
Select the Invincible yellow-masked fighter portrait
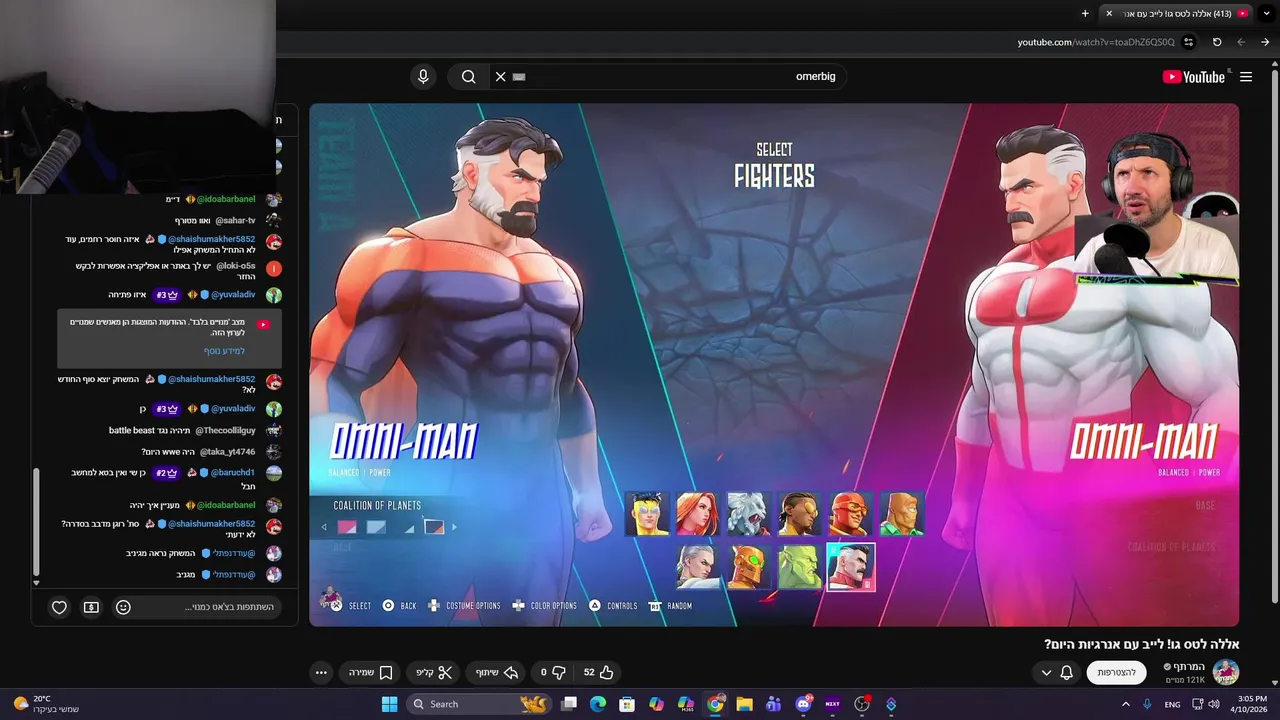pos(646,514)
